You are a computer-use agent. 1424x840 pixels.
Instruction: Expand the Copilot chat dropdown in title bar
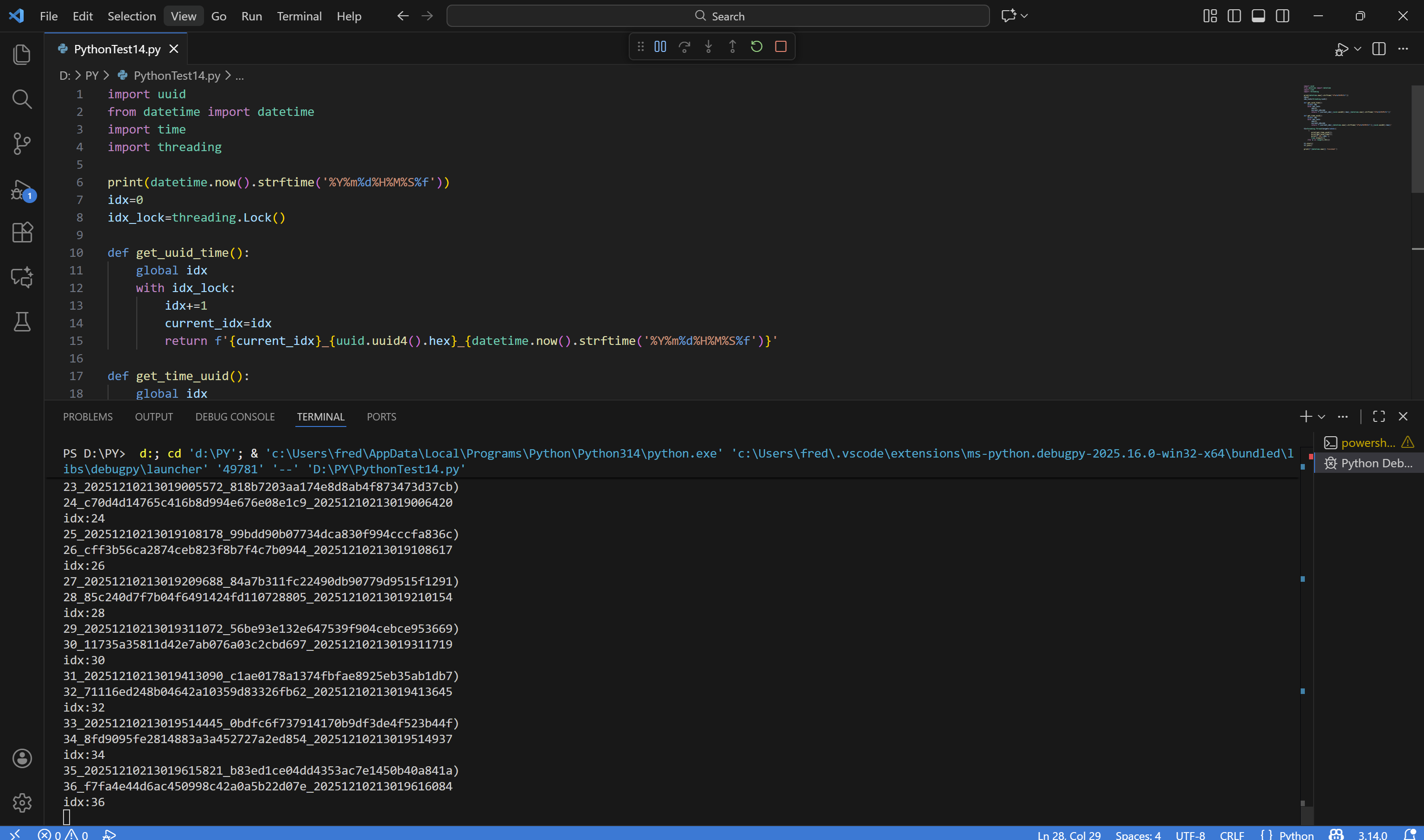1024,16
